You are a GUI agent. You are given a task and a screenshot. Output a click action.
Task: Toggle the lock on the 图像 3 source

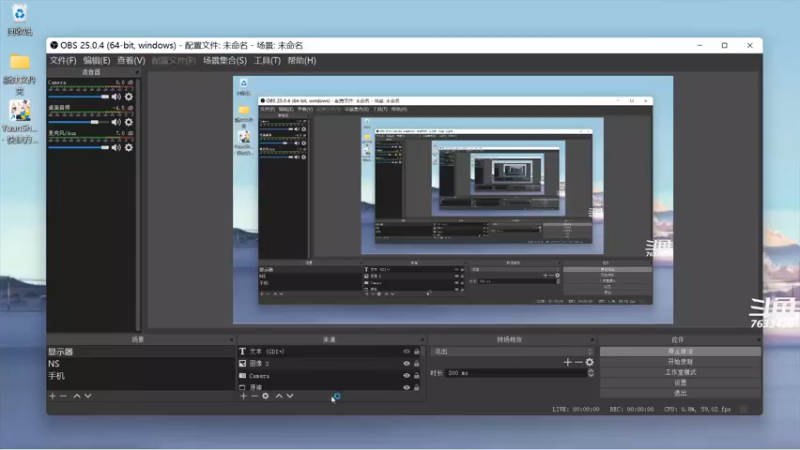click(x=417, y=364)
